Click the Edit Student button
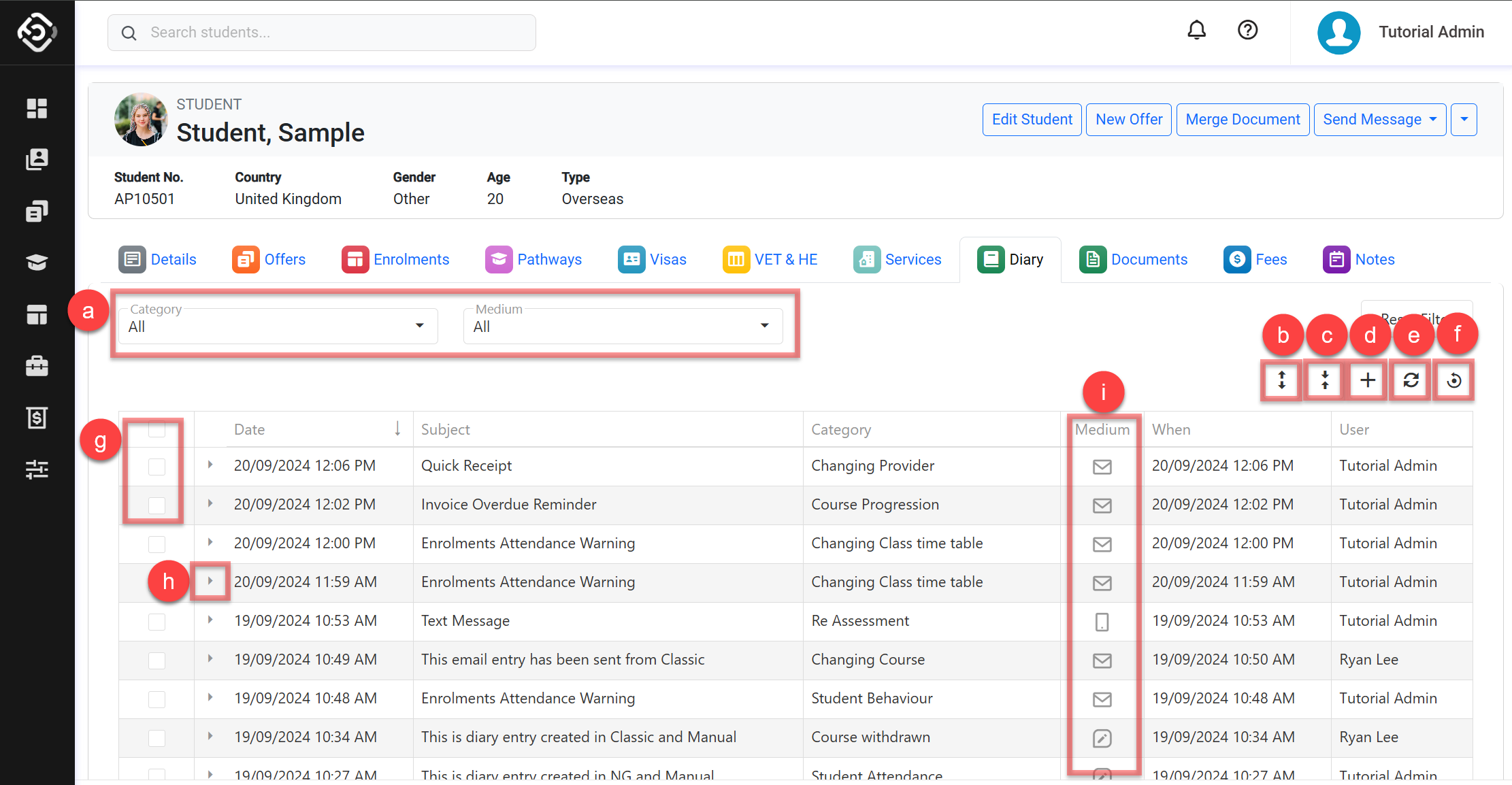Image resolution: width=1512 pixels, height=785 pixels. point(1032,120)
